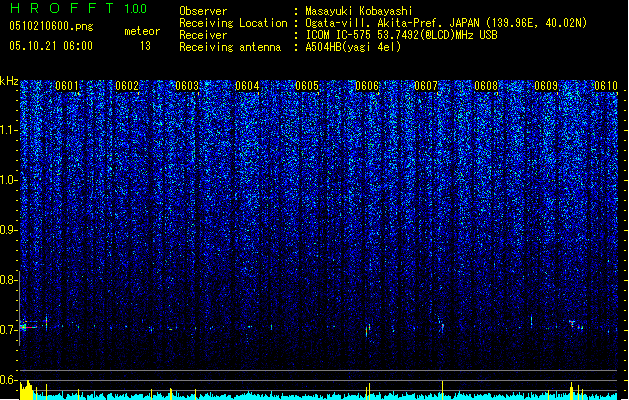Click the 0606 time marker
629x400 pixels.
click(367, 86)
